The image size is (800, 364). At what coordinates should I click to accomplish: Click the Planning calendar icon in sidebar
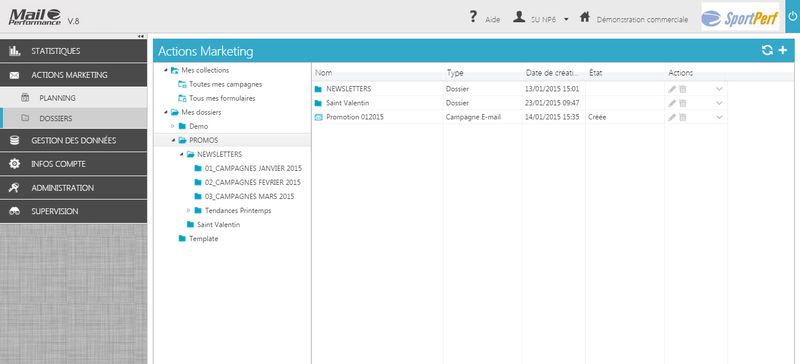(x=25, y=98)
